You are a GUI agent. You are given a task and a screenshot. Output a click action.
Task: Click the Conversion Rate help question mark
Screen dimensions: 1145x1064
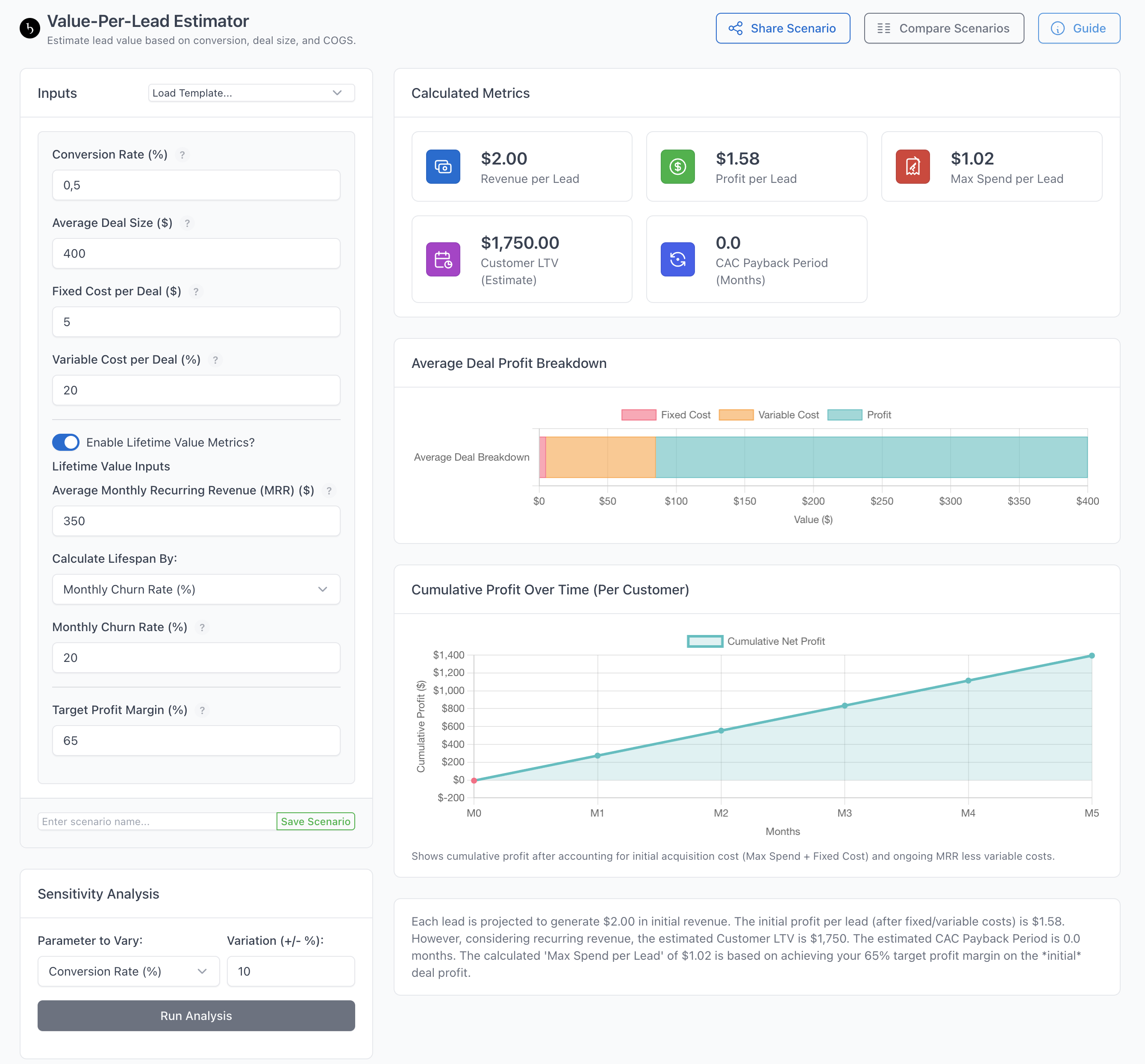tap(182, 155)
